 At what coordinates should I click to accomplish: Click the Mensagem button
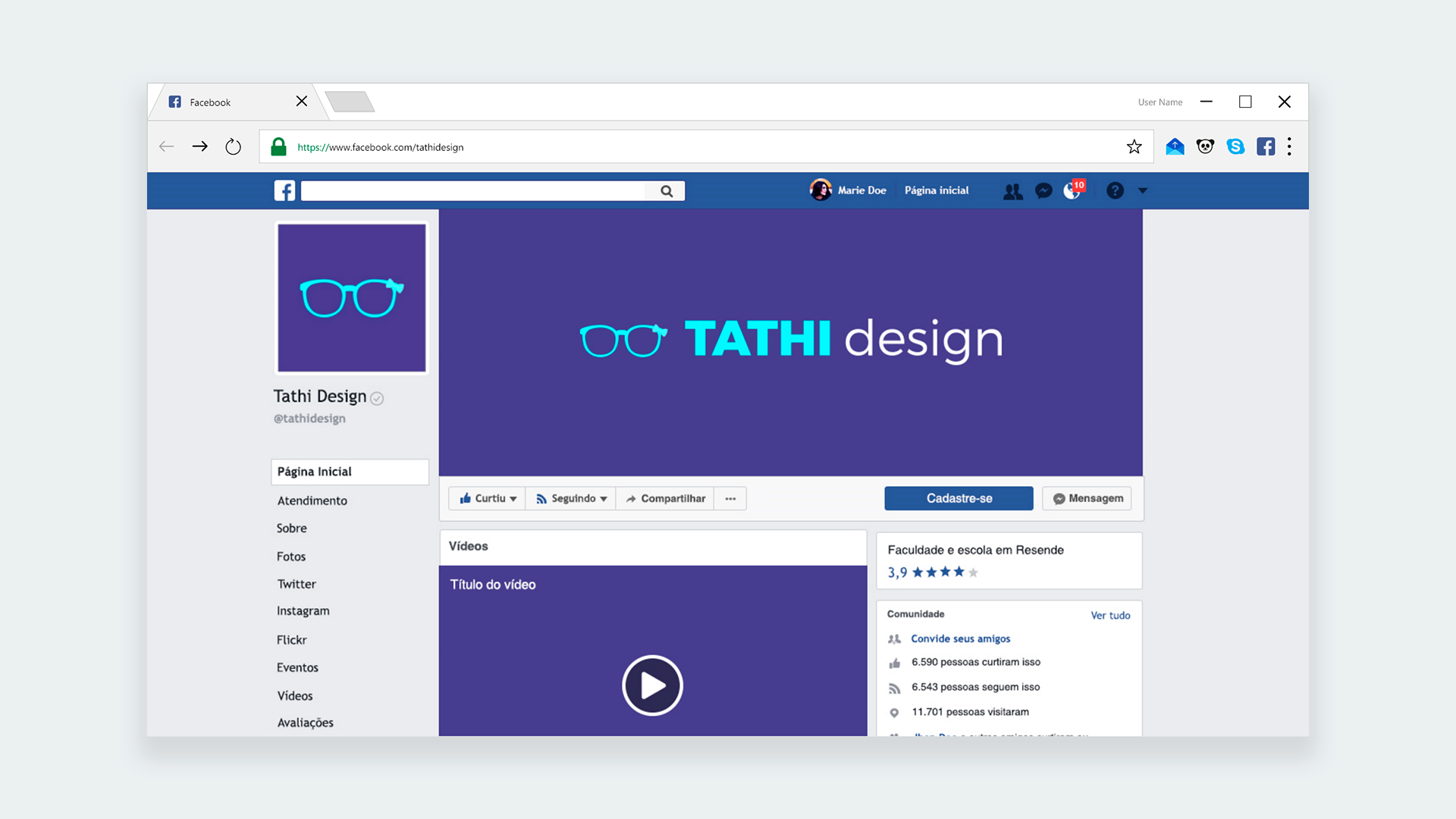tap(1088, 498)
